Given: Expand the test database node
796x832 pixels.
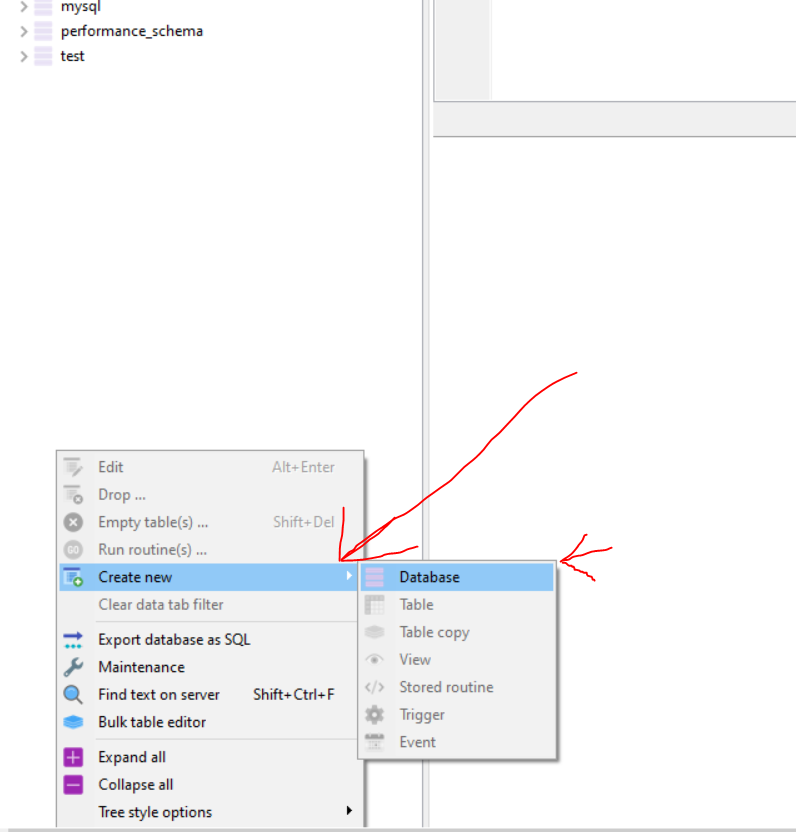Looking at the screenshot, I should pyautogui.click(x=24, y=56).
